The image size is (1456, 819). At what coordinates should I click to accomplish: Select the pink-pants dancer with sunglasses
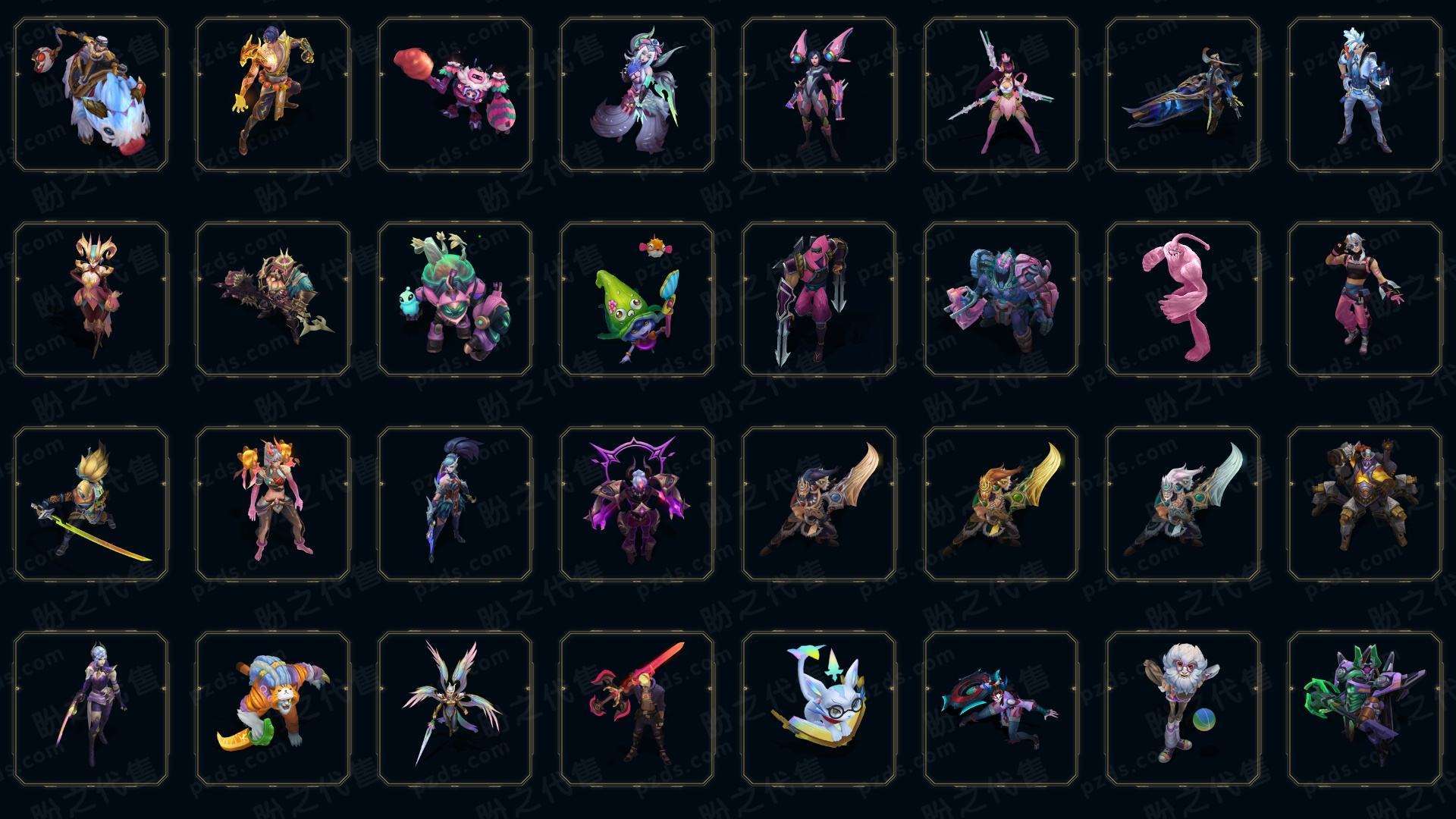coord(1365,300)
